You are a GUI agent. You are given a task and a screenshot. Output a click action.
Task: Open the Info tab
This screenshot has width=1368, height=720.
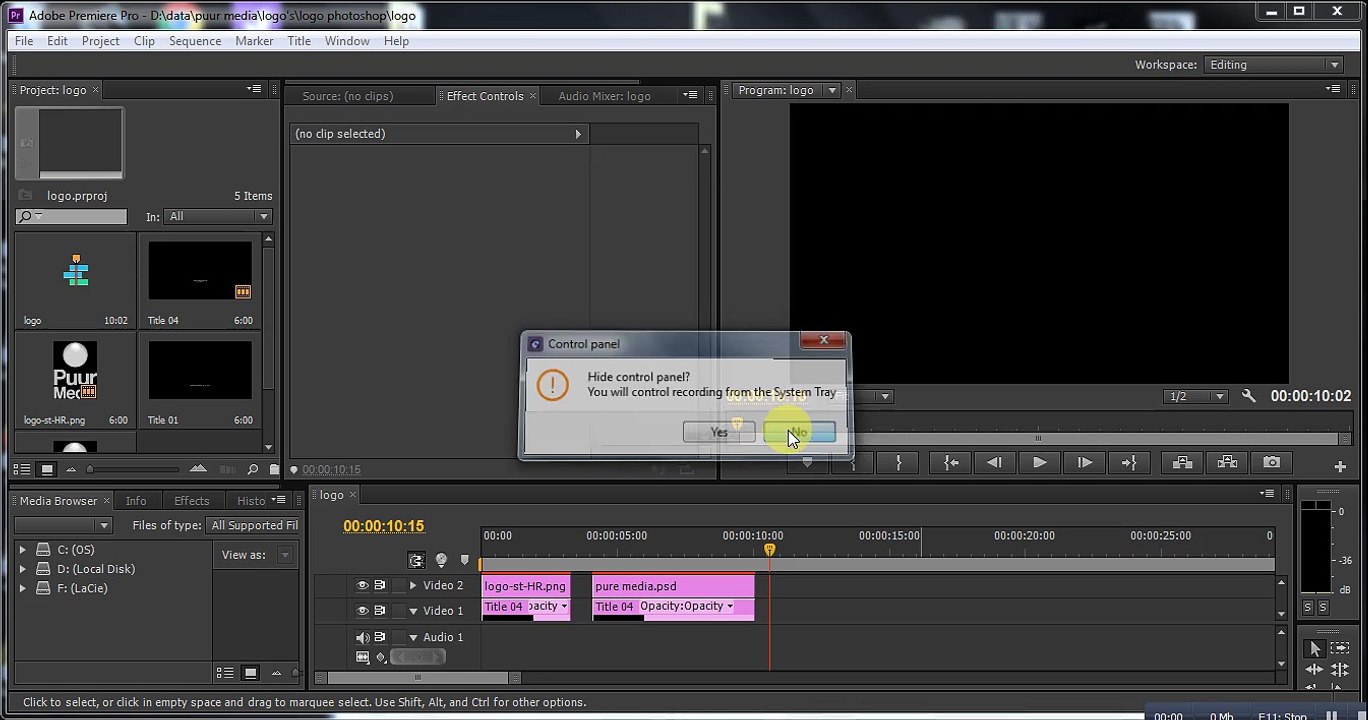tap(136, 501)
